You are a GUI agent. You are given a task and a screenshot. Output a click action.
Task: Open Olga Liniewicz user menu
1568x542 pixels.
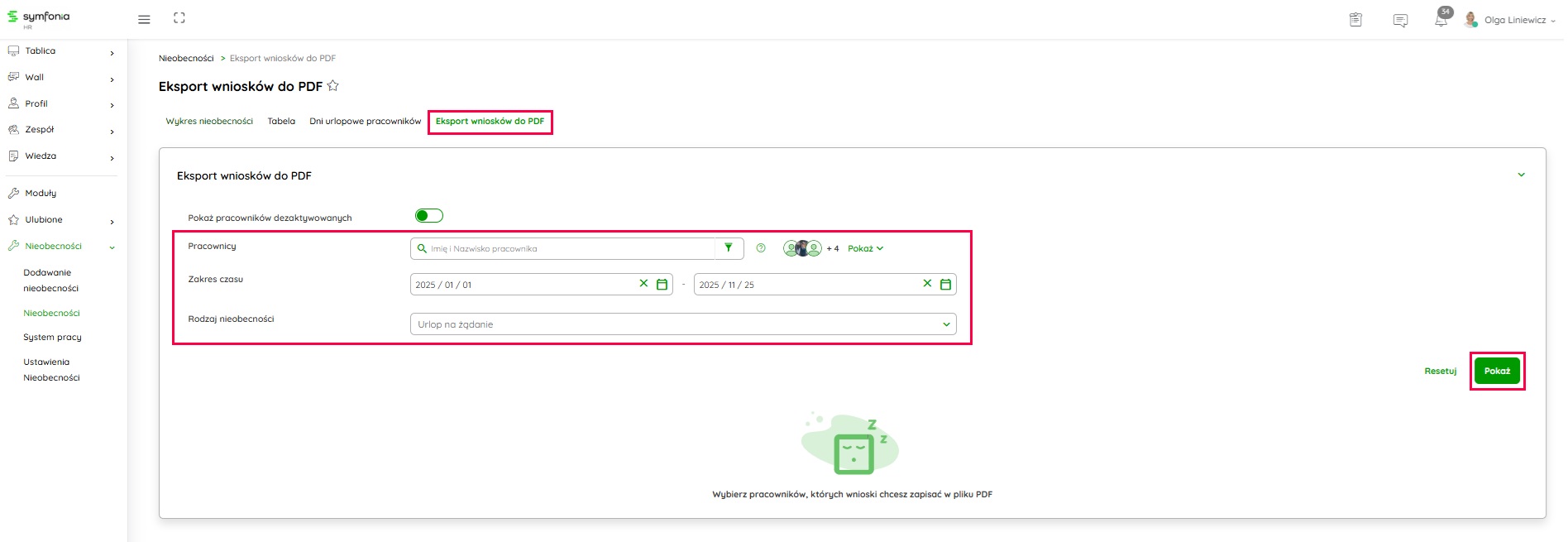click(x=1513, y=20)
